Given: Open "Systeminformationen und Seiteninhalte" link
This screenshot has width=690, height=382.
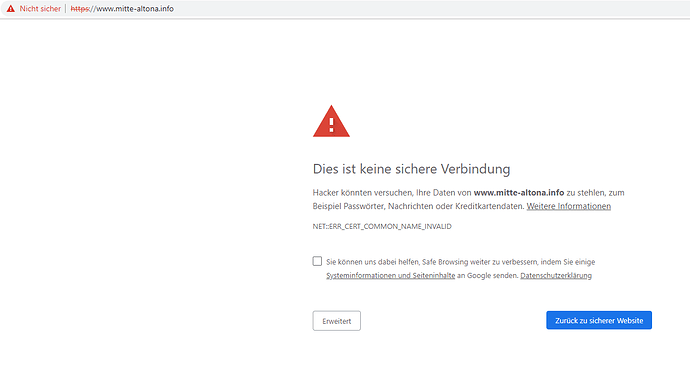Looking at the screenshot, I should (x=390, y=275).
